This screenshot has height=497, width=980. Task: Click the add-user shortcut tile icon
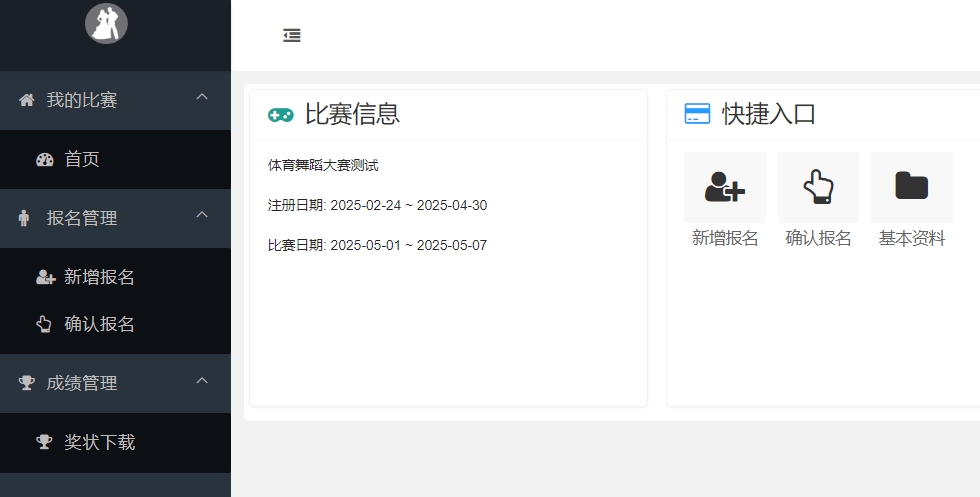pyautogui.click(x=725, y=187)
